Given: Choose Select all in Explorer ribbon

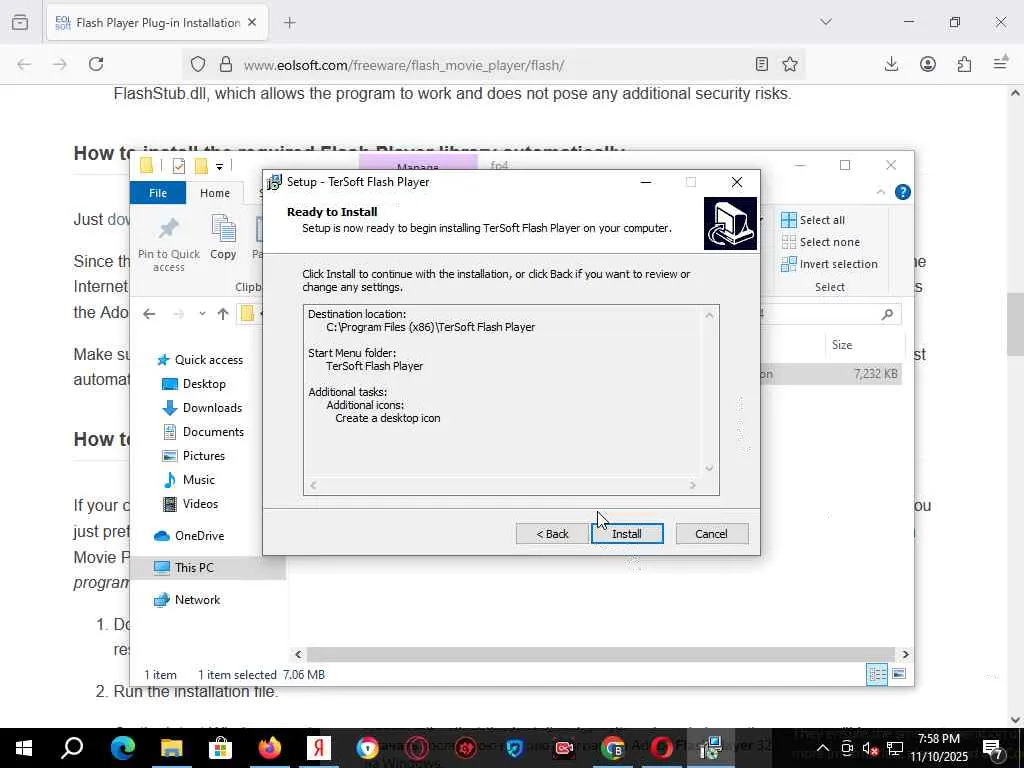Looking at the screenshot, I should (813, 220).
